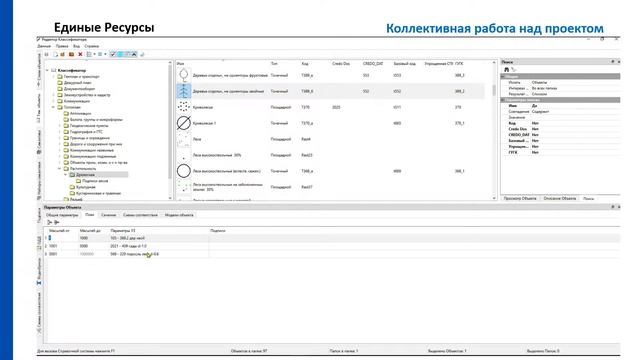The image size is (640, 360).
Task: Switch to the План tab
Action: coord(89,215)
